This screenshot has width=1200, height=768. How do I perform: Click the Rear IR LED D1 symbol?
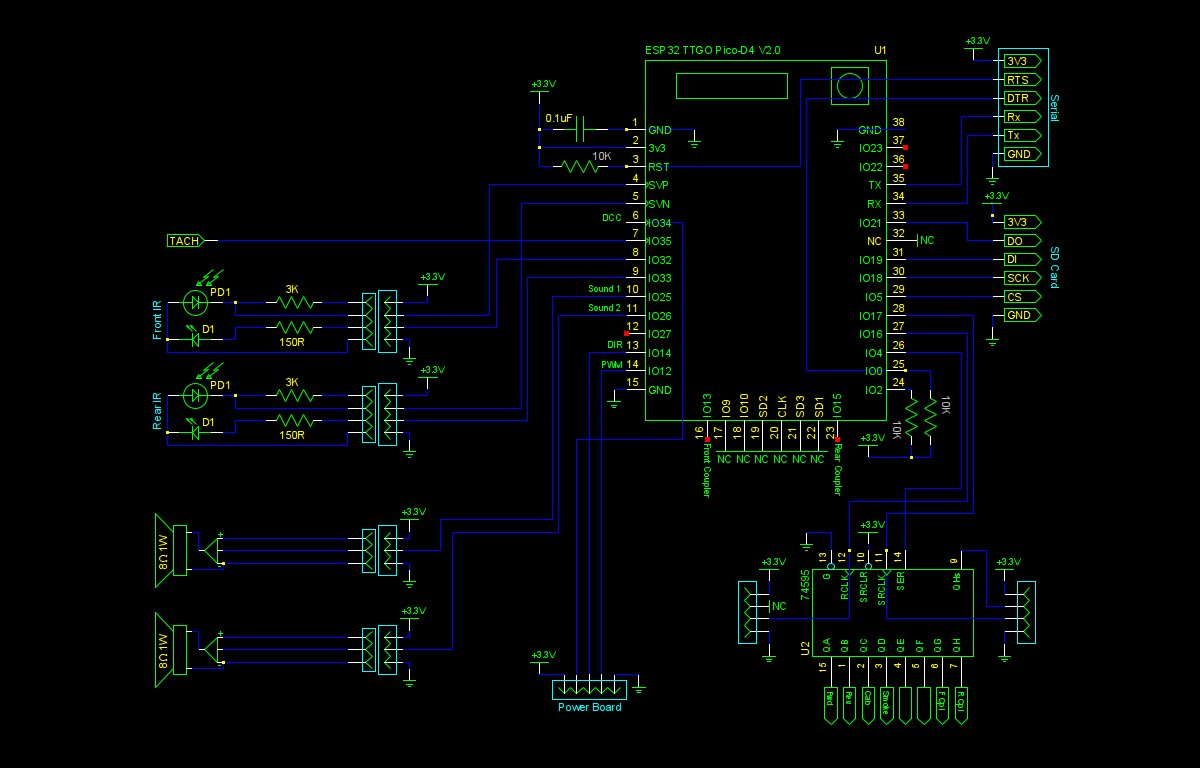click(x=196, y=433)
